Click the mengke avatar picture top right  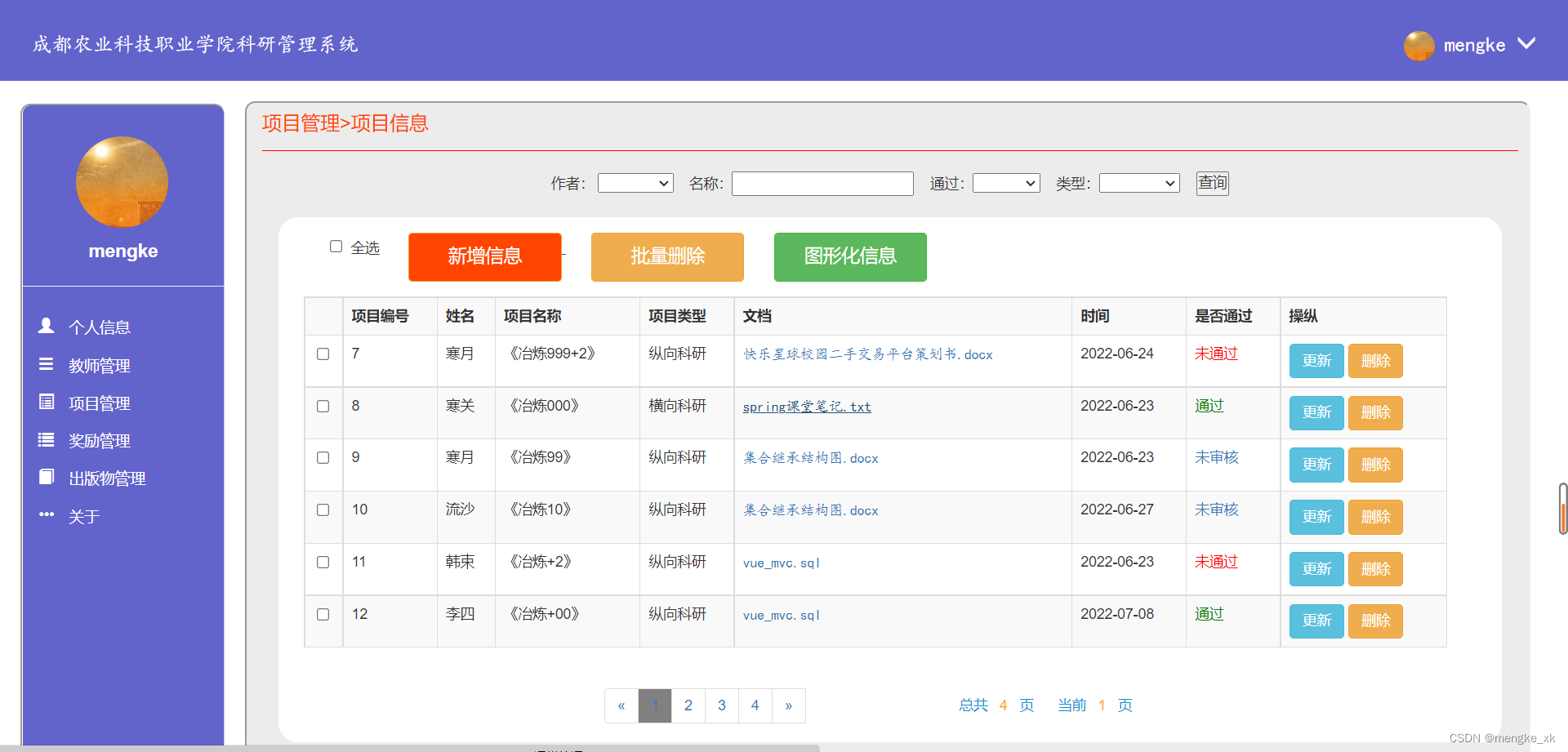[x=1419, y=46]
